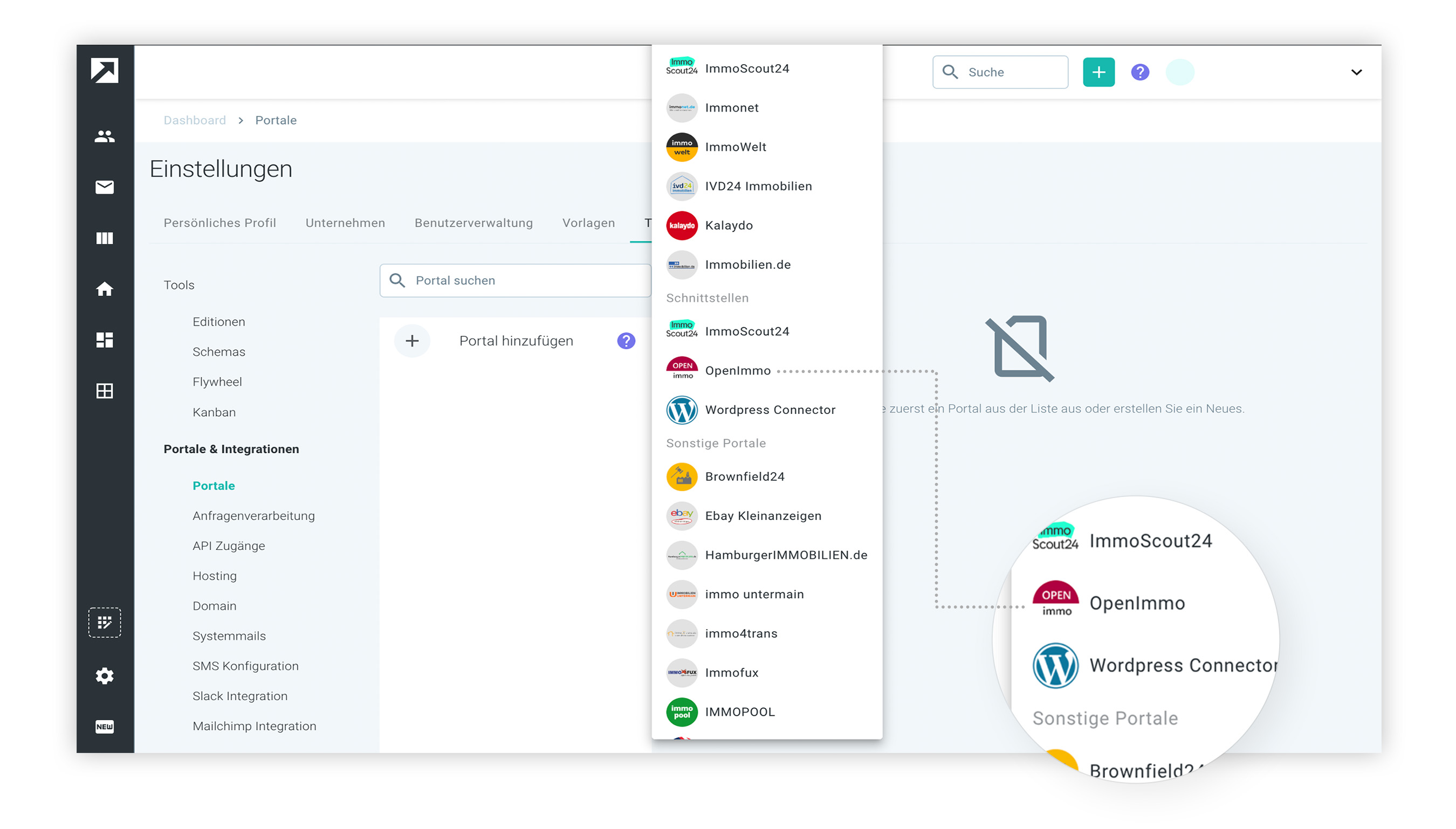This screenshot has width=1456, height=829.
Task: Click the dashed editor grid icon in sidebar
Action: pos(104,623)
